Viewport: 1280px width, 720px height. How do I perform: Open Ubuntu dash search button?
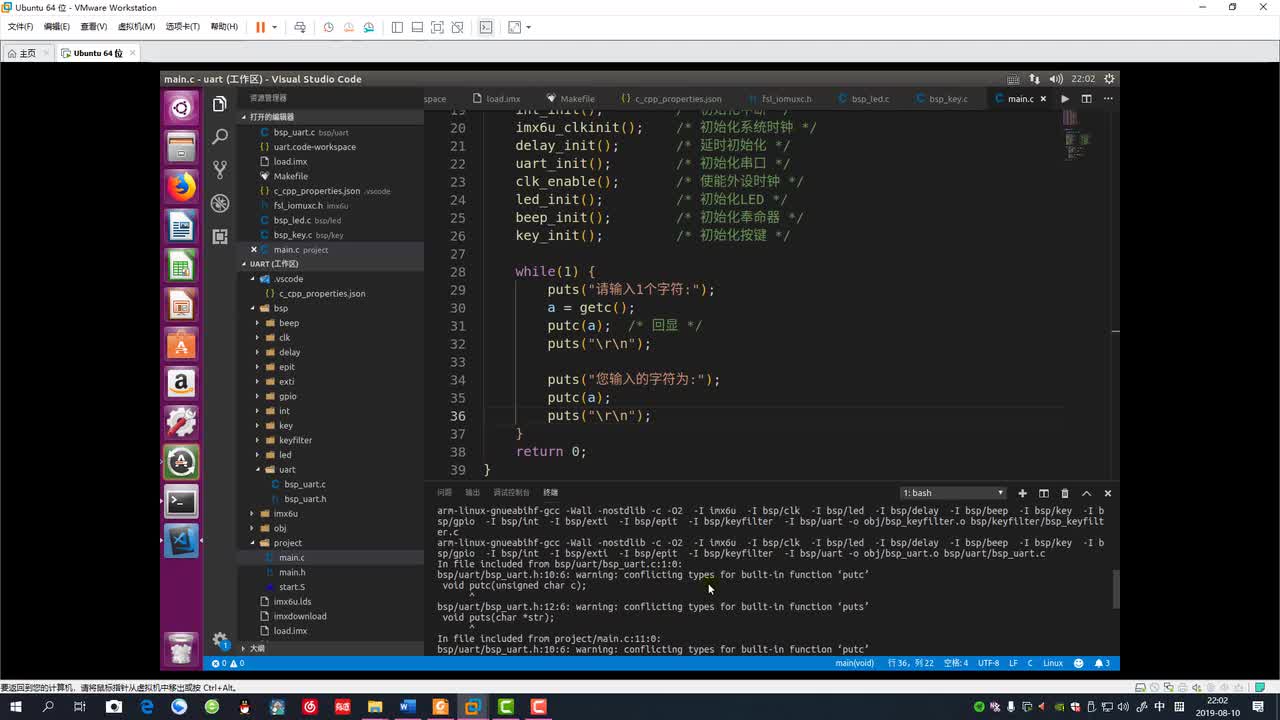click(x=181, y=108)
